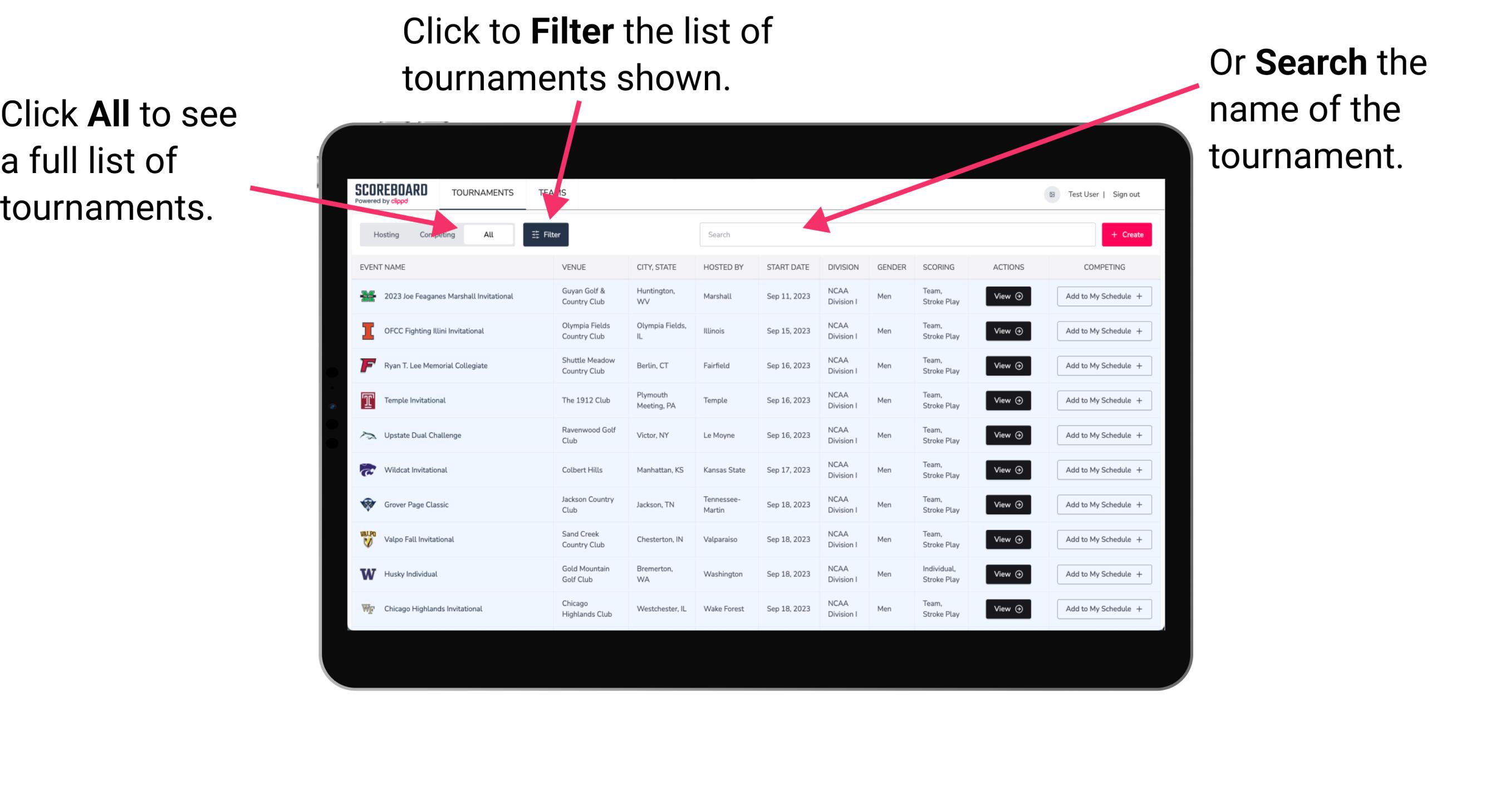Click the Kansas State Wildcats icon
The height and width of the screenshot is (812, 1510).
pyautogui.click(x=369, y=470)
